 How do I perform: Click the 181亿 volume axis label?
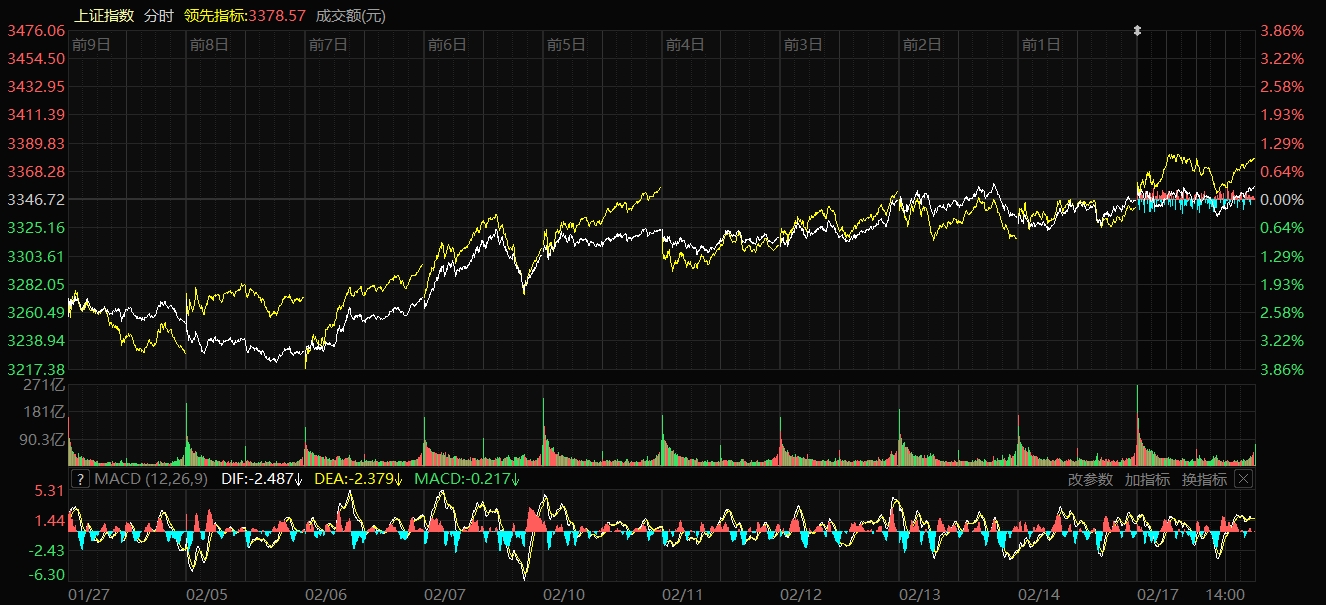coord(44,412)
